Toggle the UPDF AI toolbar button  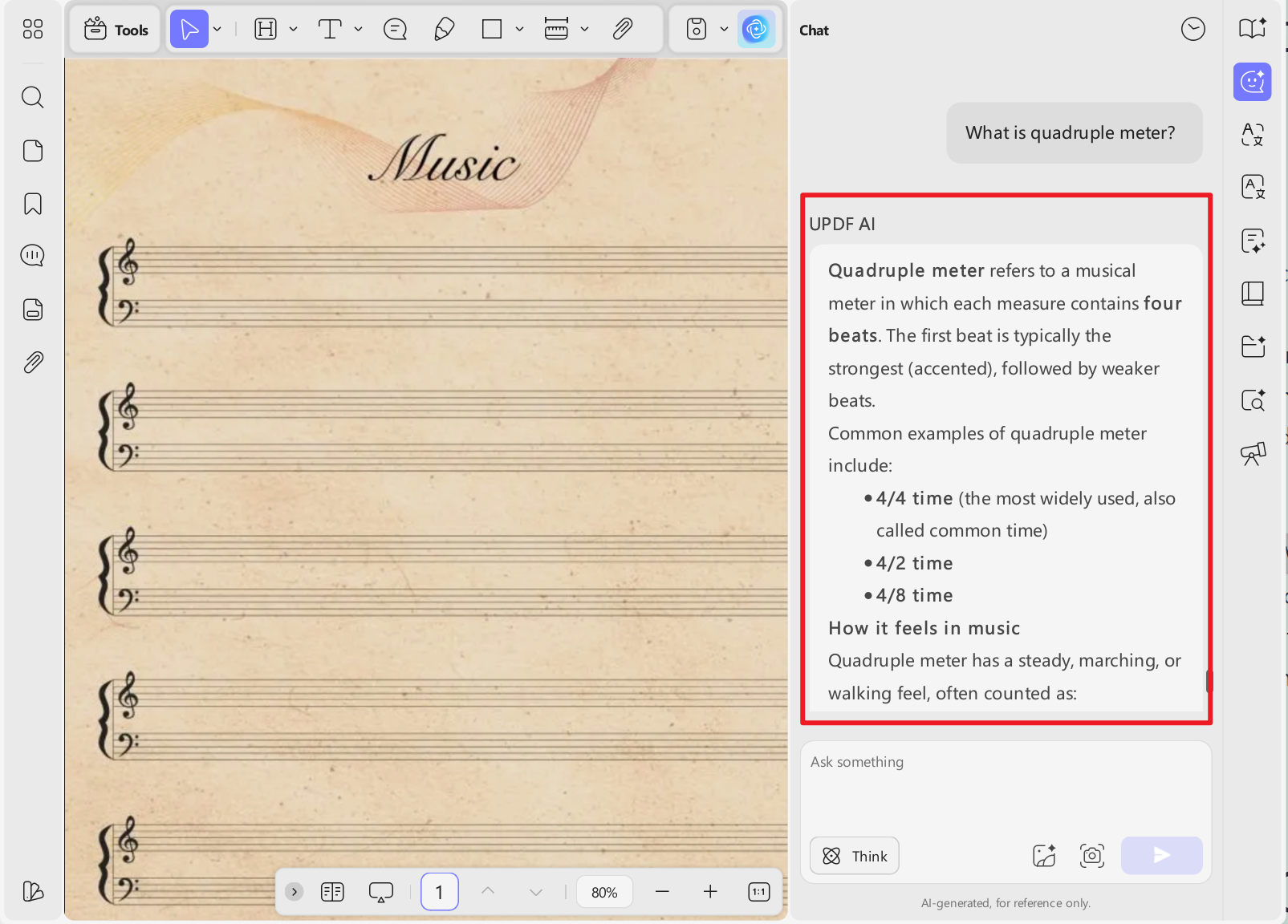[756, 30]
